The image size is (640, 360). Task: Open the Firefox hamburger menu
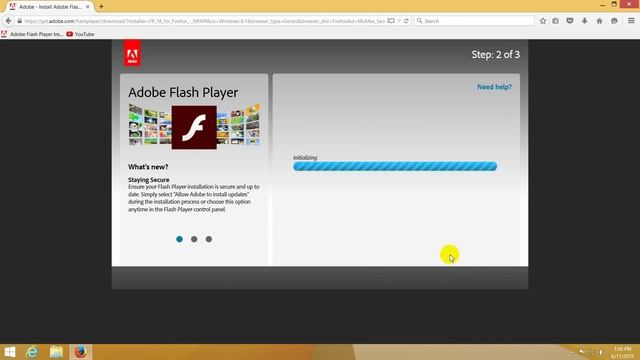coord(631,21)
